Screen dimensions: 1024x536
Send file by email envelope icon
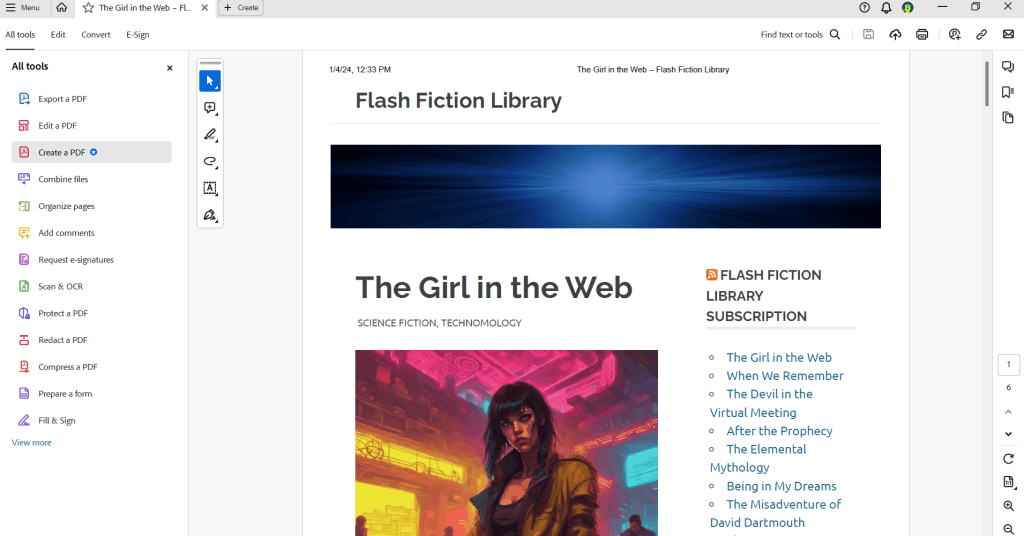tap(1008, 35)
